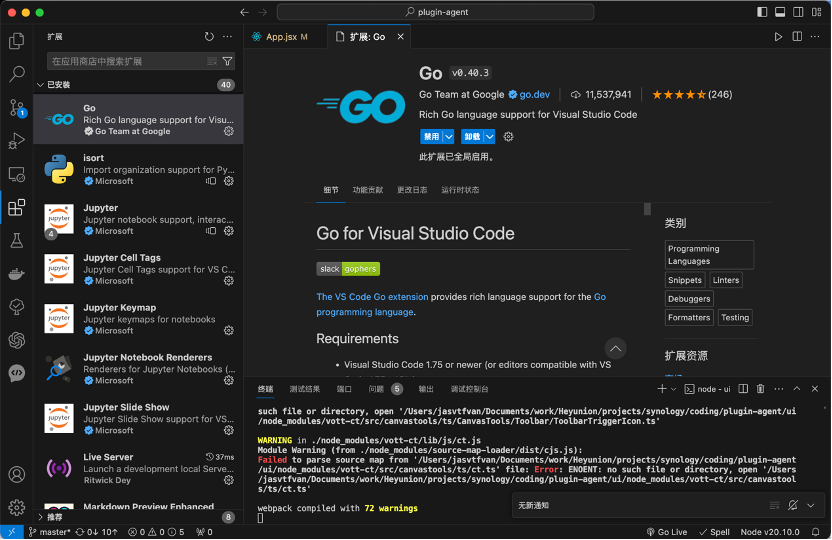Open the Docker view in activity bar
Viewport: 832px width, 540px height.
coord(16,274)
